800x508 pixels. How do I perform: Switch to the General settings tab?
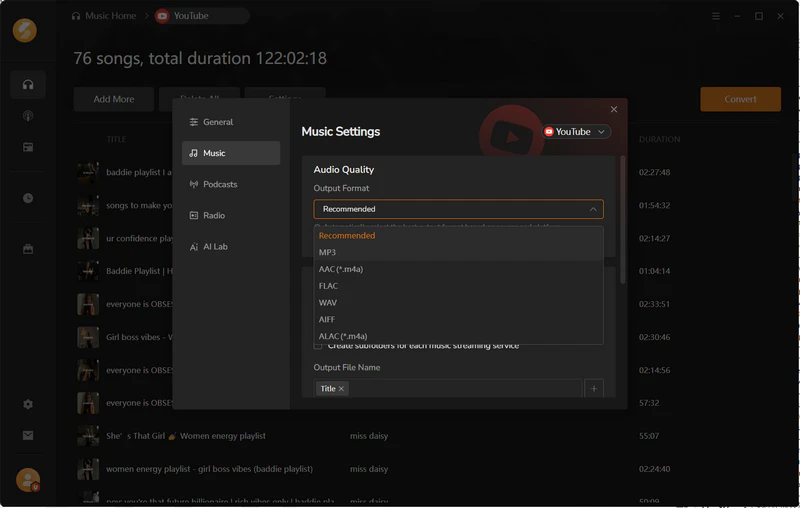231,122
